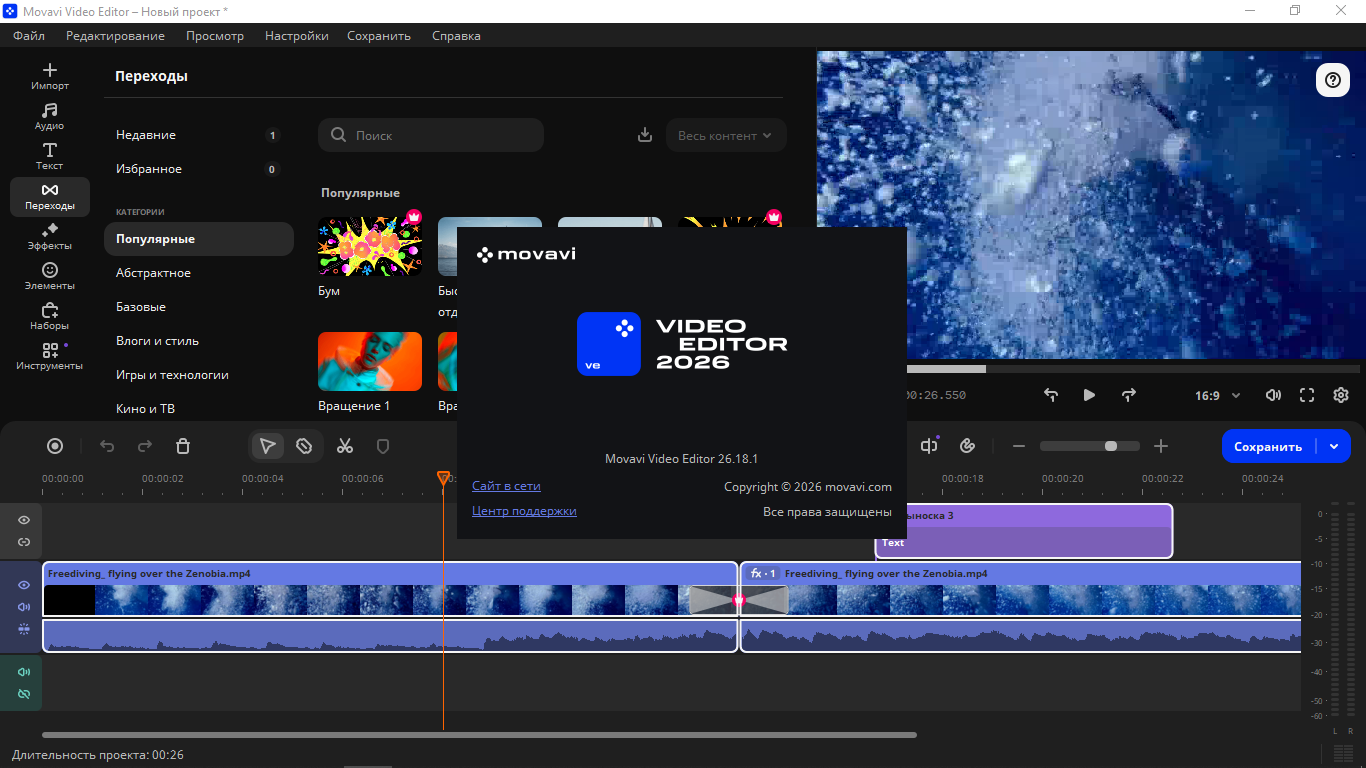1366x768 pixels.
Task: Mute the separate audio track
Action: coord(24,672)
